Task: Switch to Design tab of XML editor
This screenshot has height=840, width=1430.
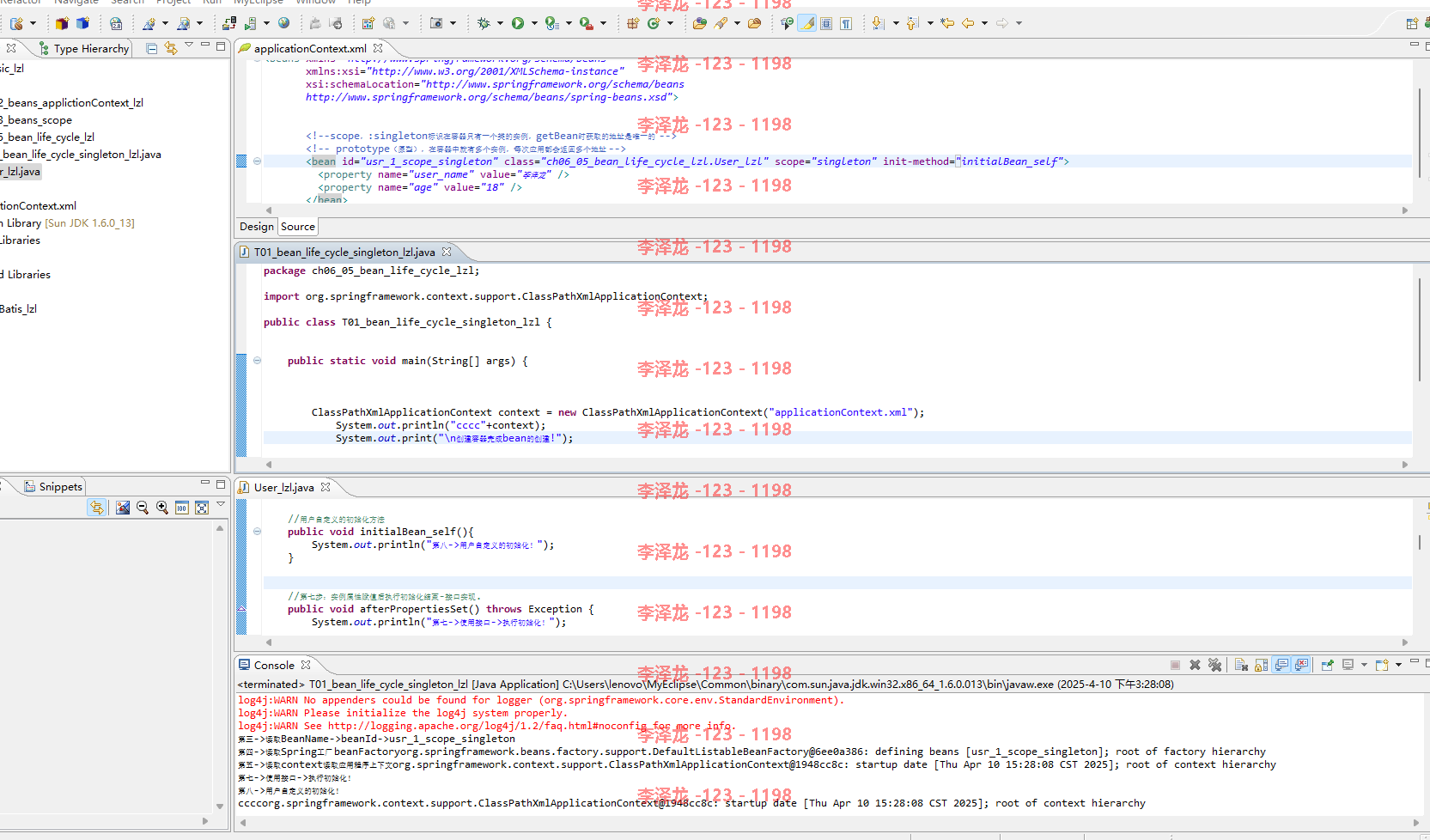Action: tap(257, 227)
